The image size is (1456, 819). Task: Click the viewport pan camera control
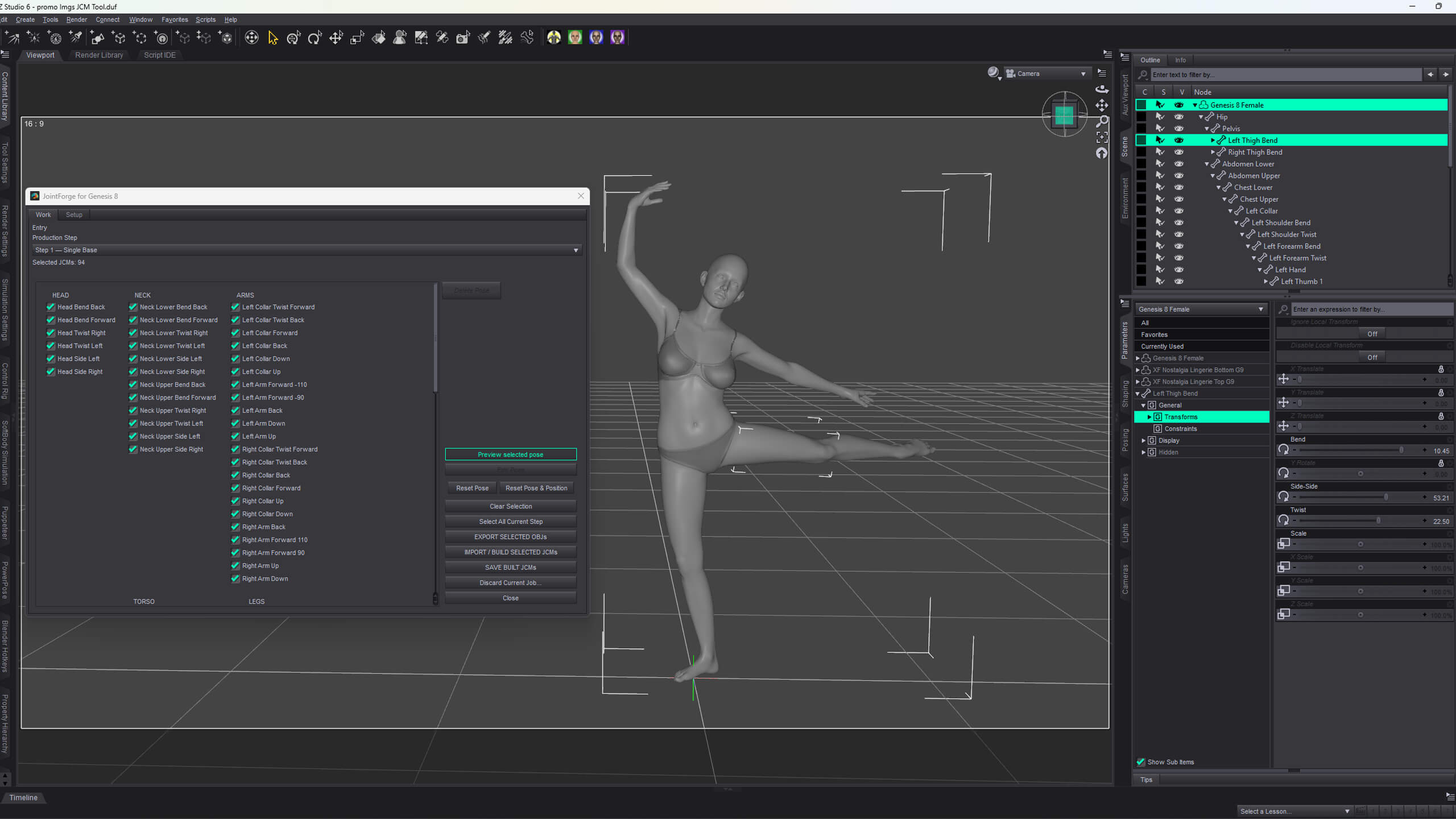tap(1102, 105)
